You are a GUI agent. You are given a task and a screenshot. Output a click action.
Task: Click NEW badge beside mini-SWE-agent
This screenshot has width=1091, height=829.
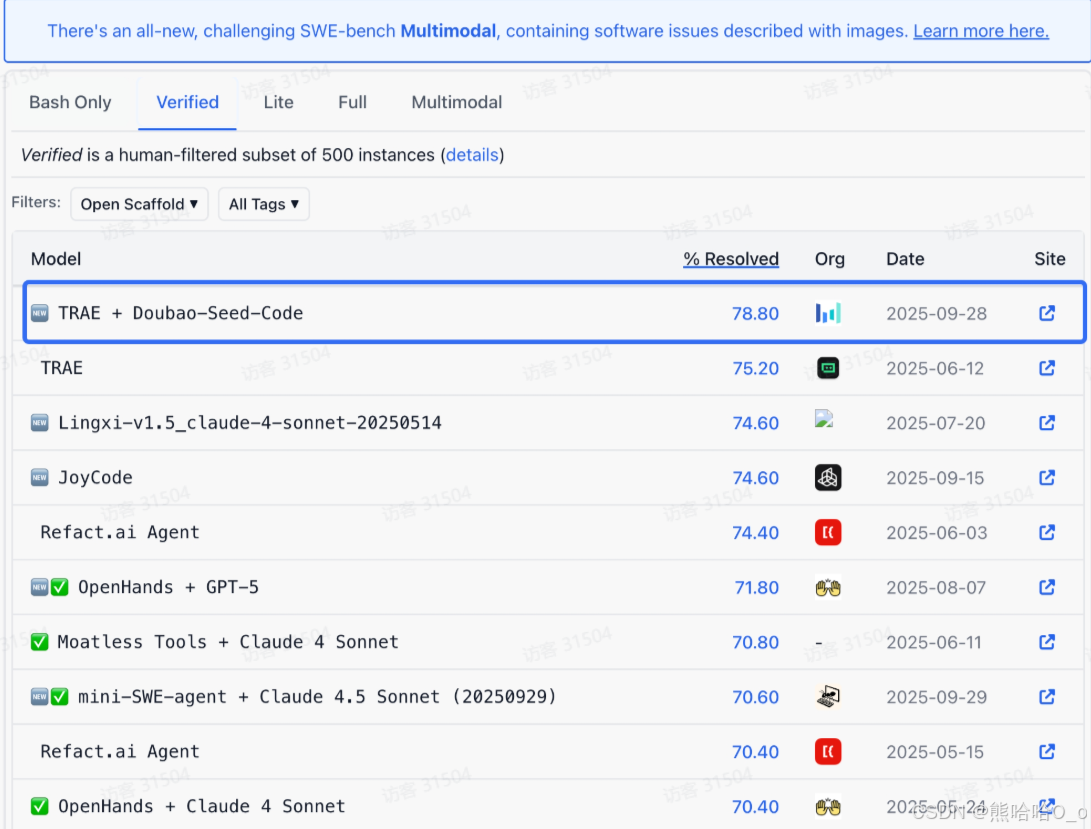coord(40,697)
